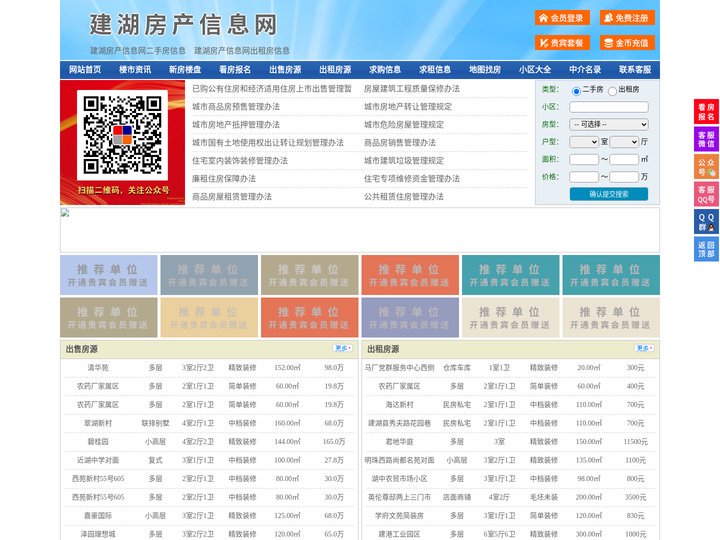The width and height of the screenshot is (720, 540).
Task: Open the 学府文苑简装房 rental listing
Action: click(399, 516)
